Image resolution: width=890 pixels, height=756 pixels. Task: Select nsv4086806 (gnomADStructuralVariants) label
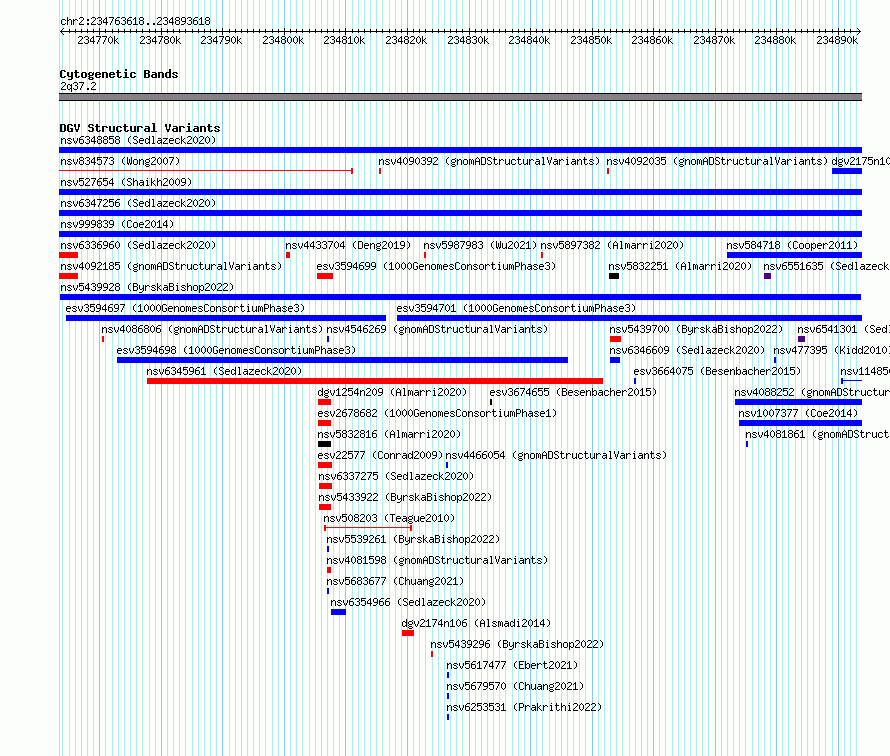tap(212, 329)
